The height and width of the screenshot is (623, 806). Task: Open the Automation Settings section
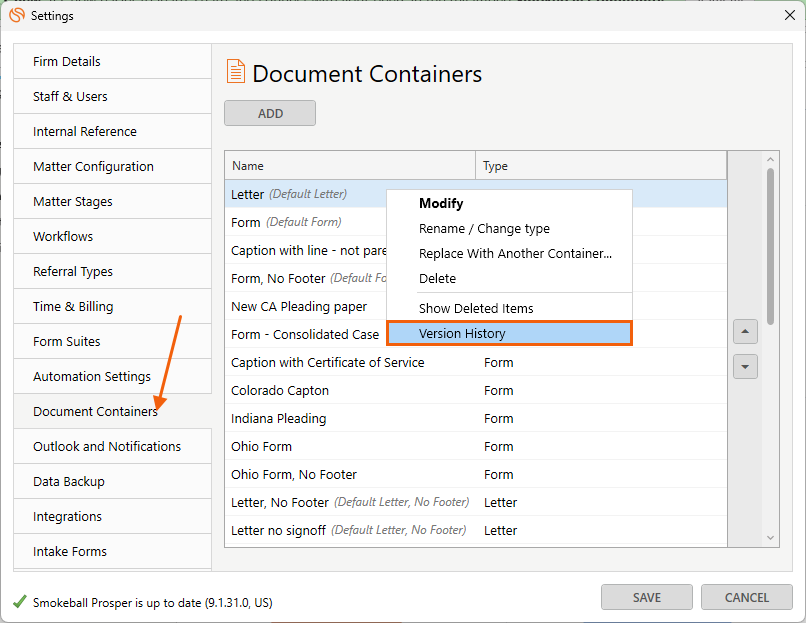pyautogui.click(x=113, y=376)
